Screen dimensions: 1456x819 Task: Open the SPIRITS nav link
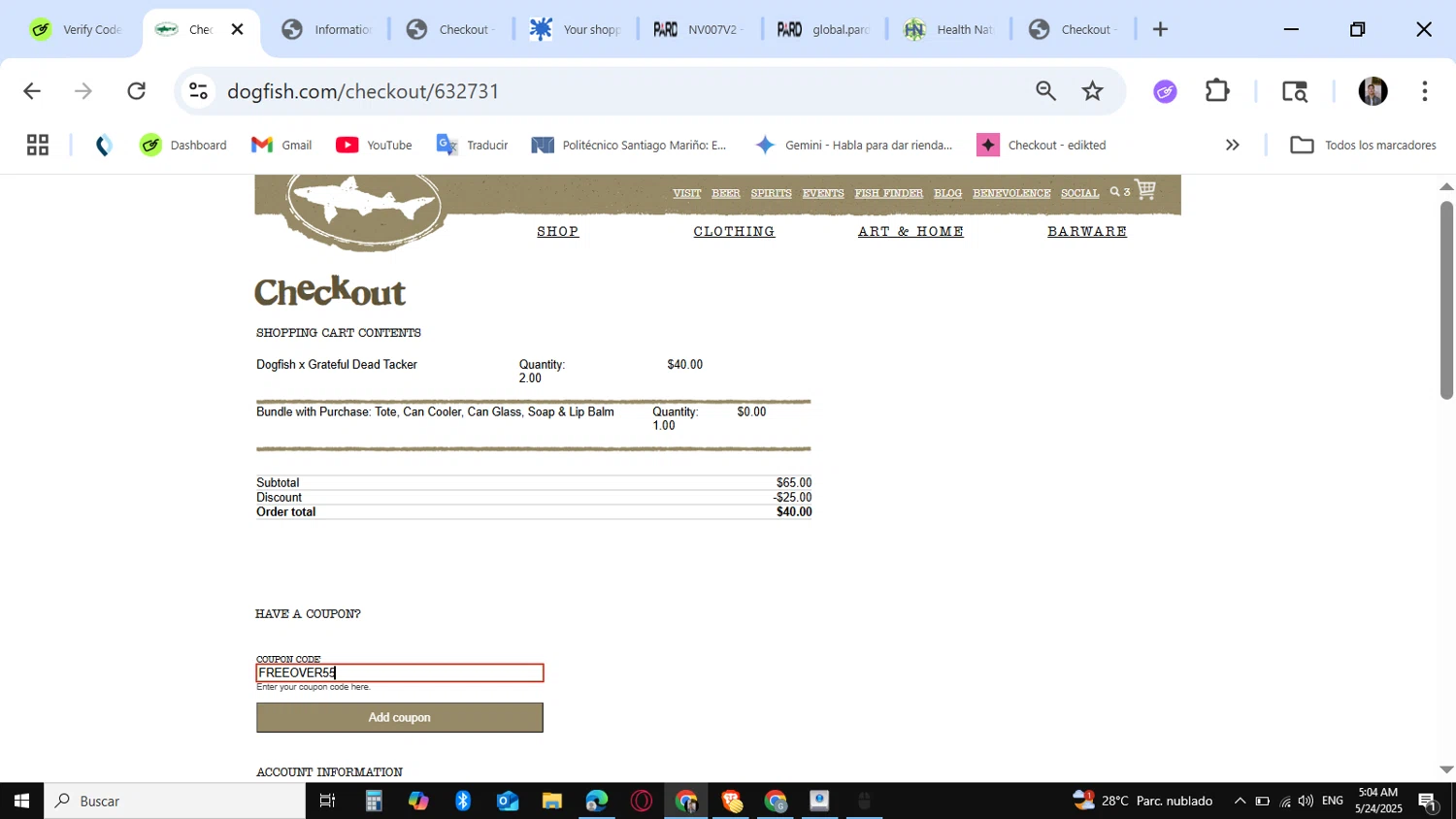coord(771,193)
